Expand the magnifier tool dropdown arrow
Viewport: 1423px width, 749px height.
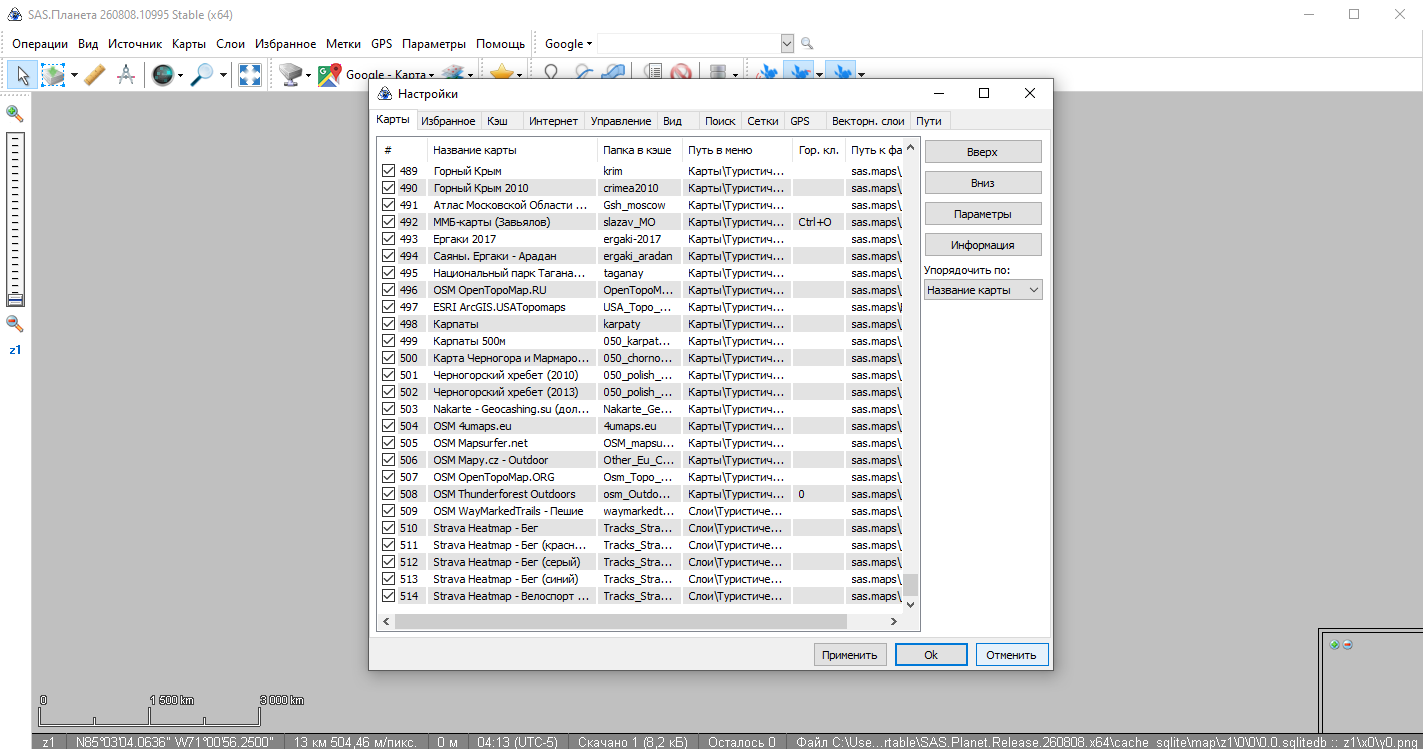(223, 75)
